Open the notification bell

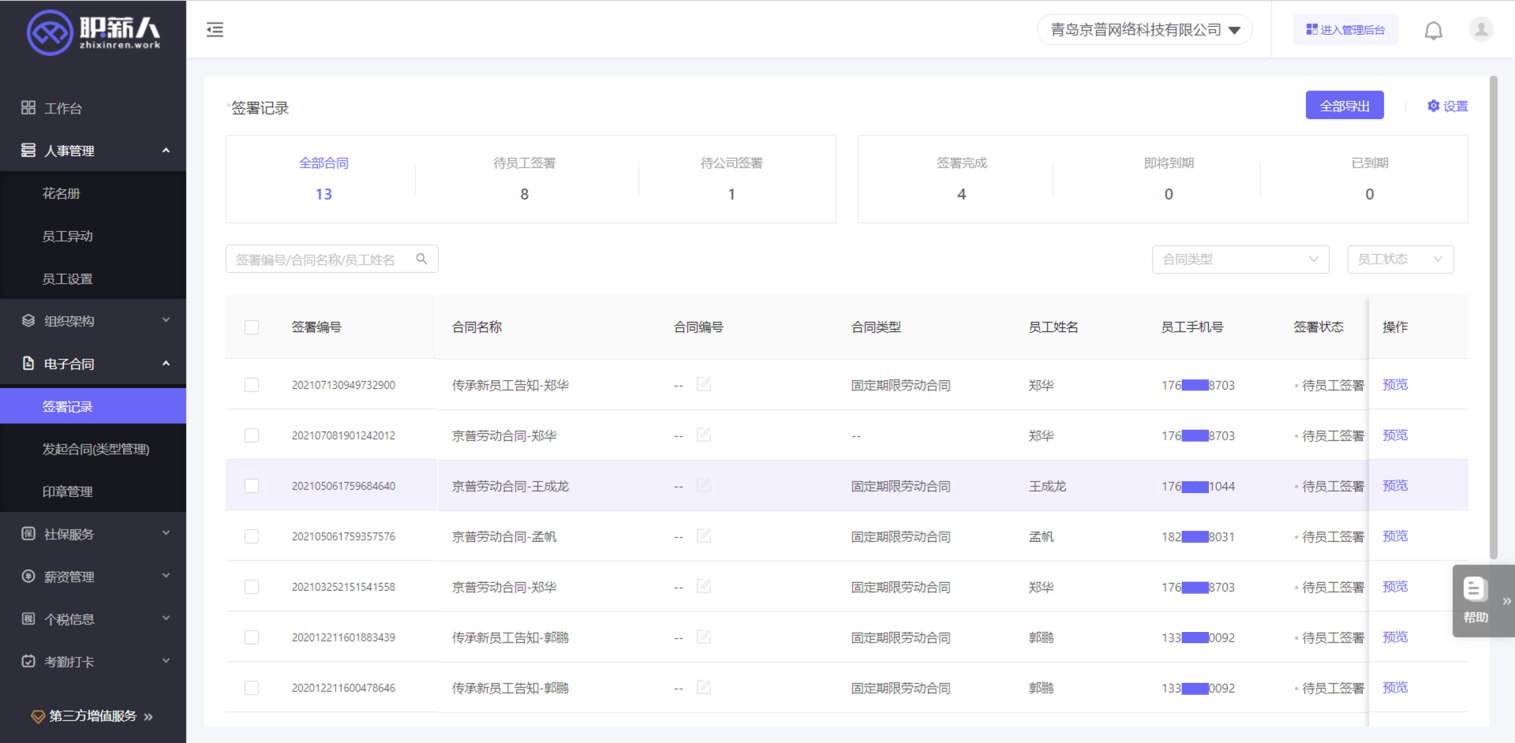(x=1433, y=31)
